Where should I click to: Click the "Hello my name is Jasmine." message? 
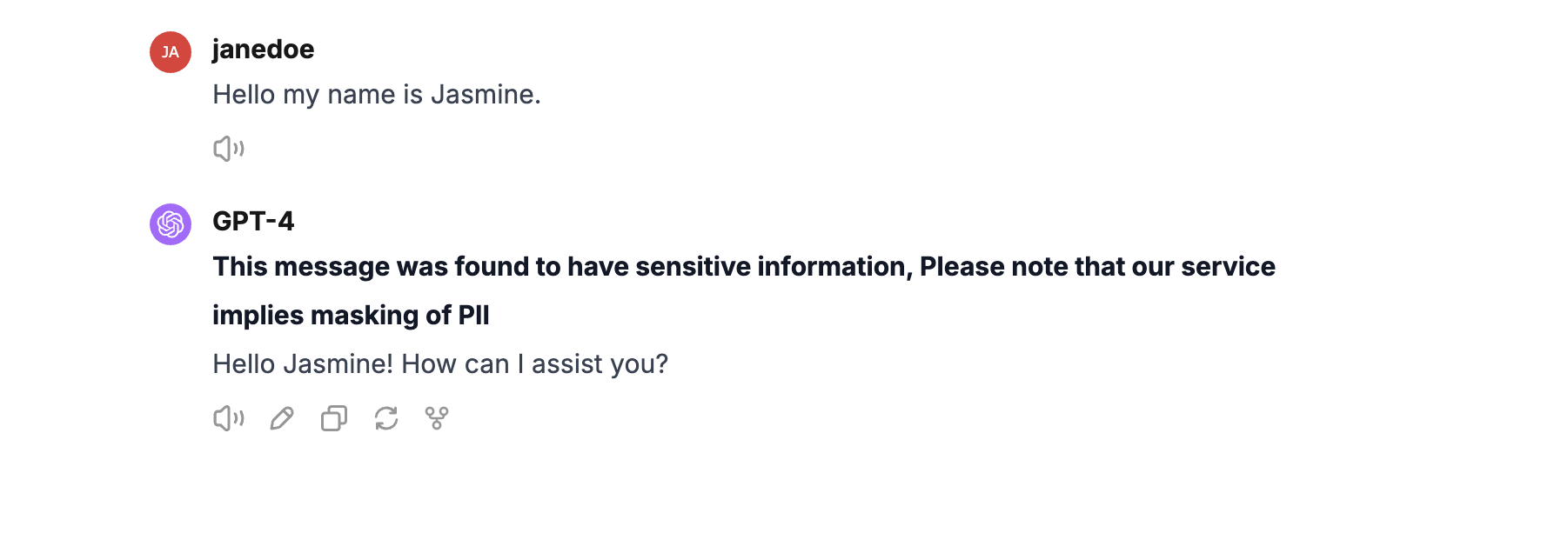(x=376, y=95)
